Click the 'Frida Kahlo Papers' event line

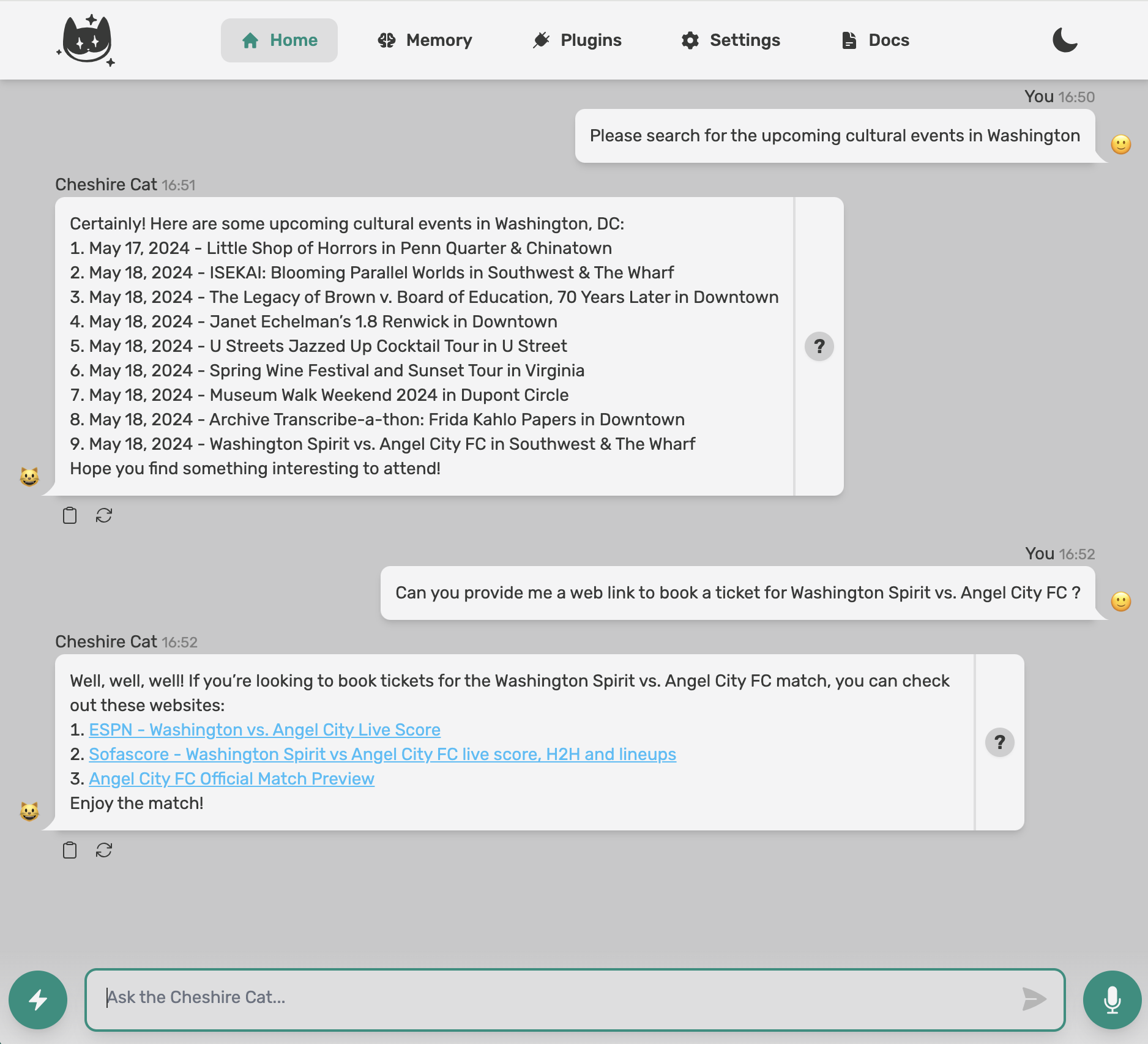click(377, 419)
